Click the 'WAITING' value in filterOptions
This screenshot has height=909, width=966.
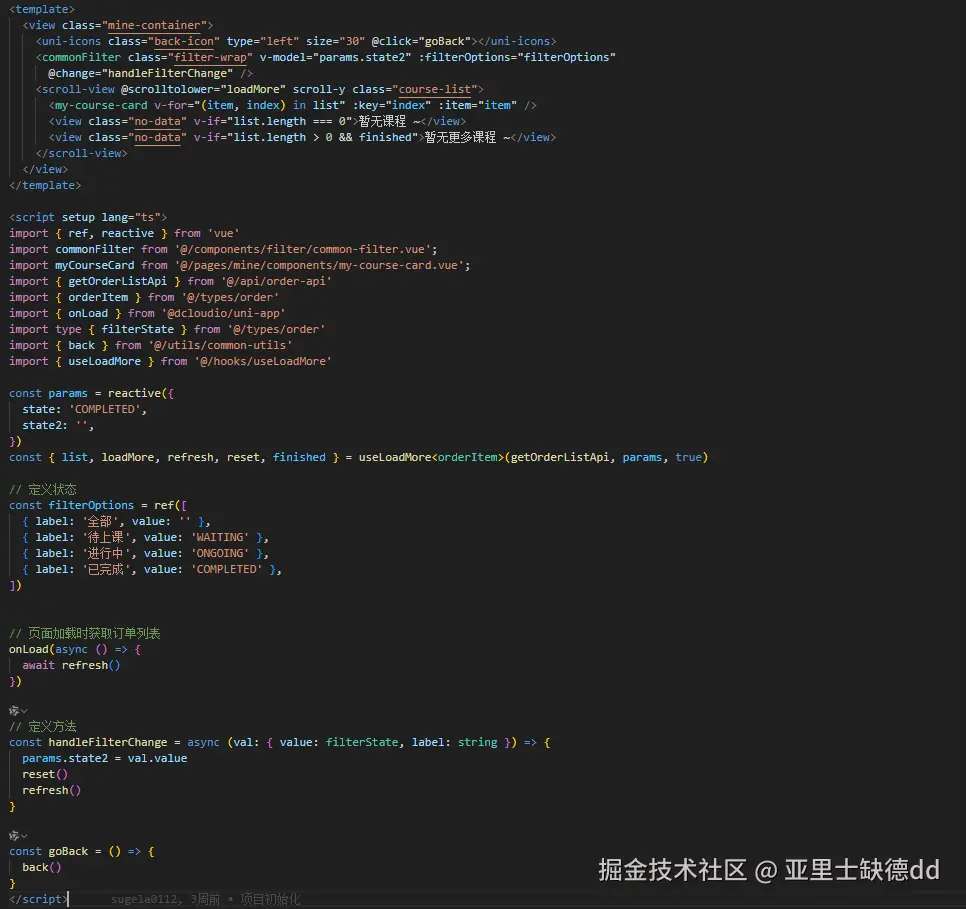tap(219, 537)
